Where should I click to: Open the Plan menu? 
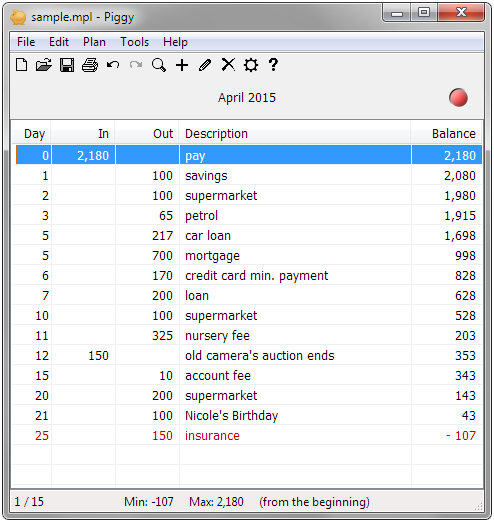(94, 42)
